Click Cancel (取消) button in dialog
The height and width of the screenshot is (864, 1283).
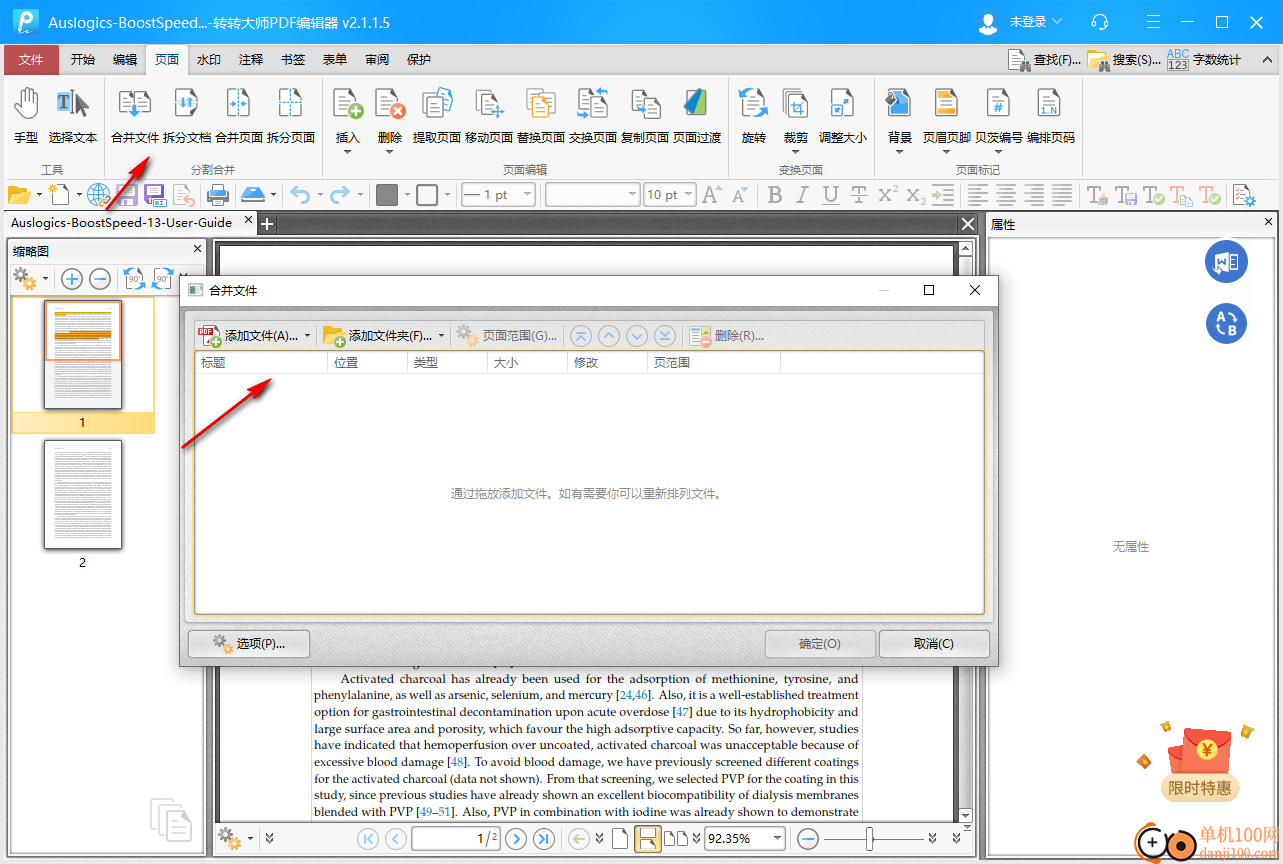pyautogui.click(x=934, y=644)
